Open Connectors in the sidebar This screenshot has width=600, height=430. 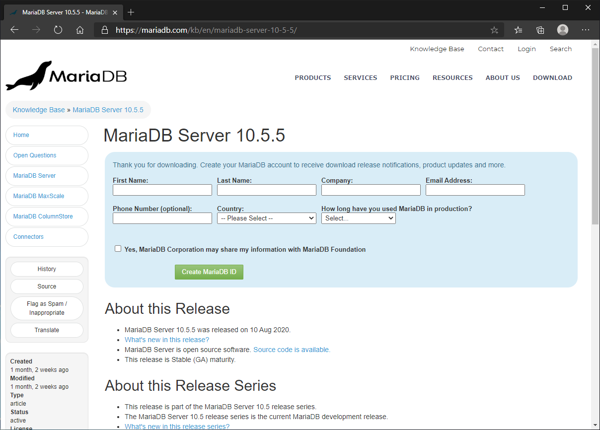(x=47, y=236)
